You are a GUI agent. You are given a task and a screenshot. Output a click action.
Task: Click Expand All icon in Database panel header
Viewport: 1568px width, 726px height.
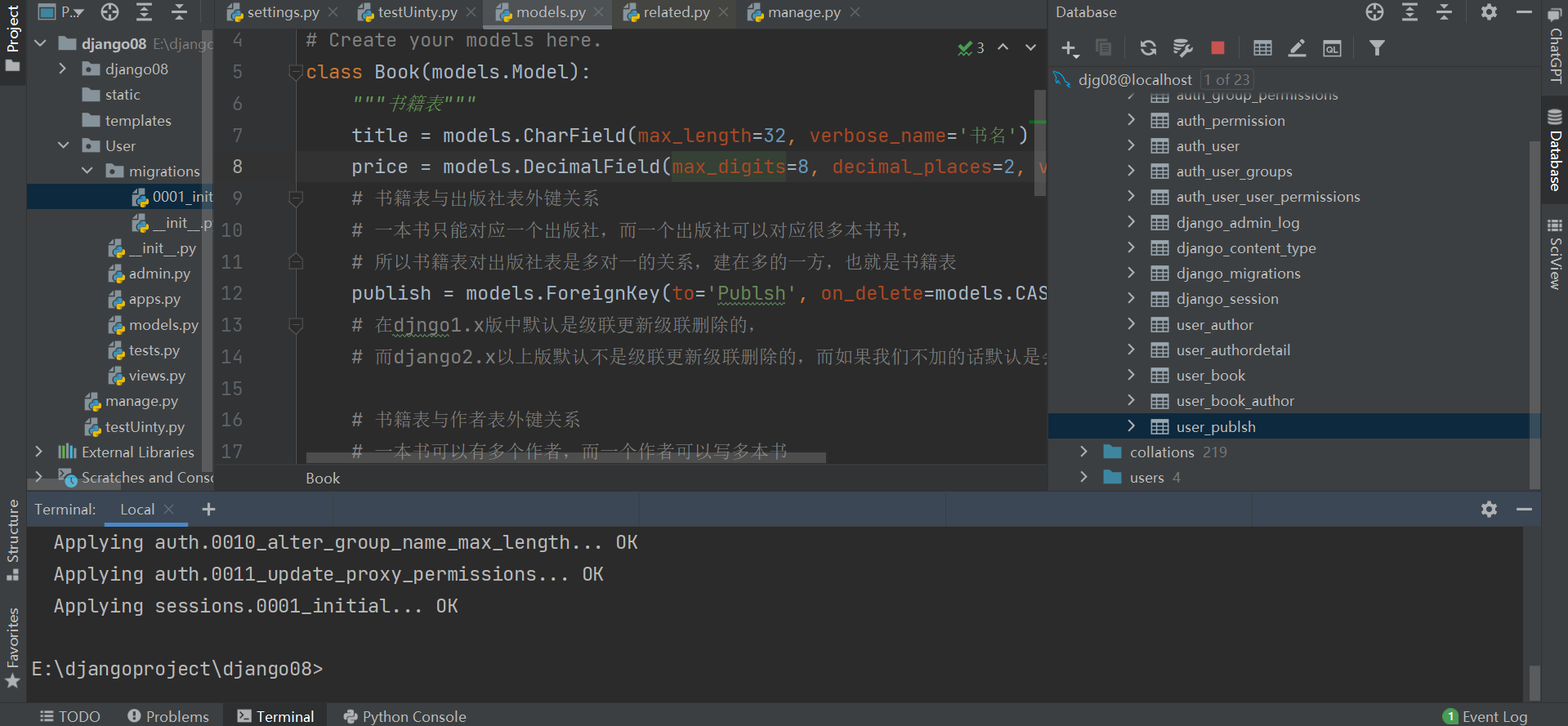tap(1409, 11)
